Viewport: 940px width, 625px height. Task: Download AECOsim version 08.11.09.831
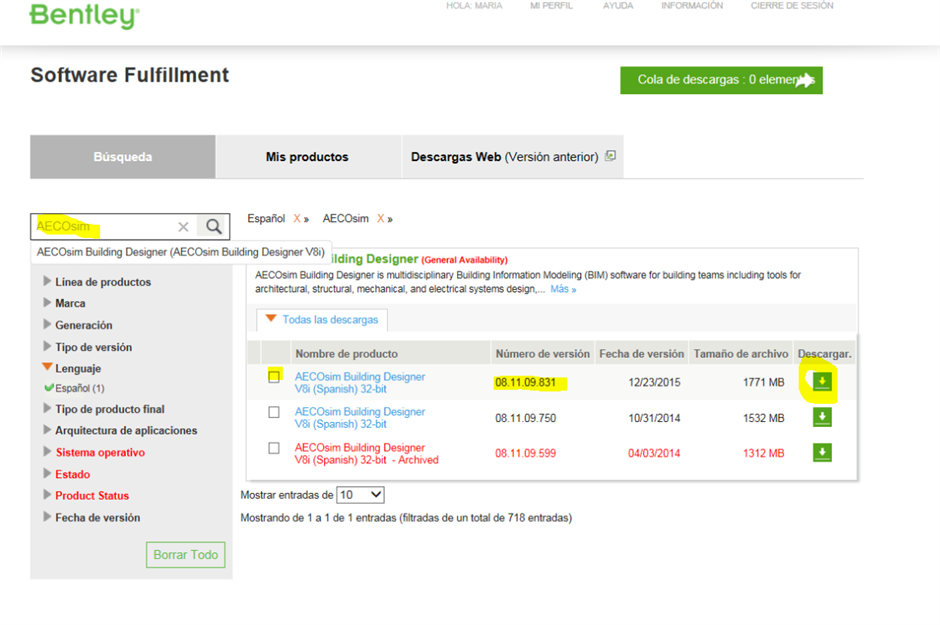pyautogui.click(x=822, y=382)
